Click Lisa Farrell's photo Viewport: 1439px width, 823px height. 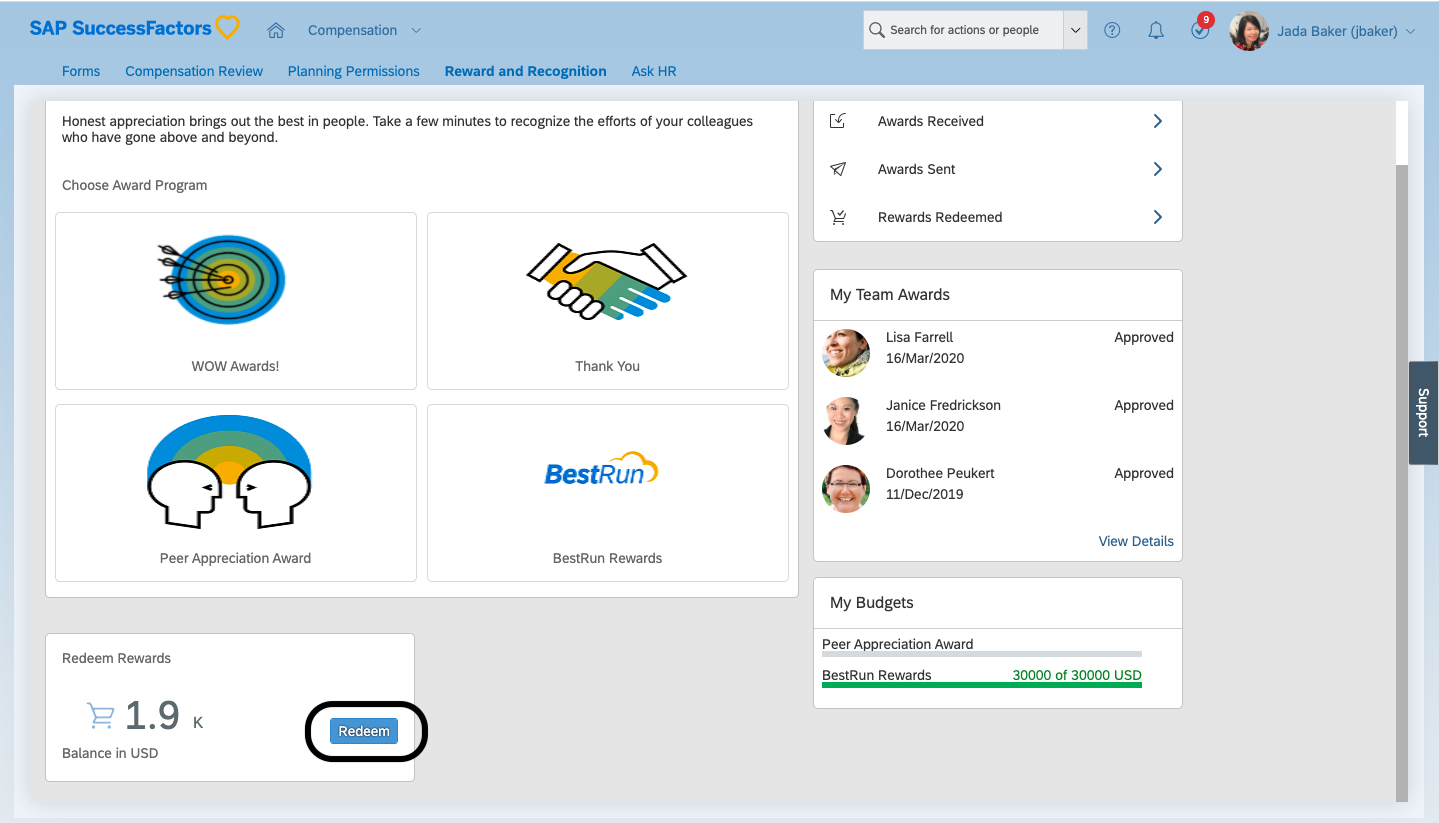(x=846, y=353)
